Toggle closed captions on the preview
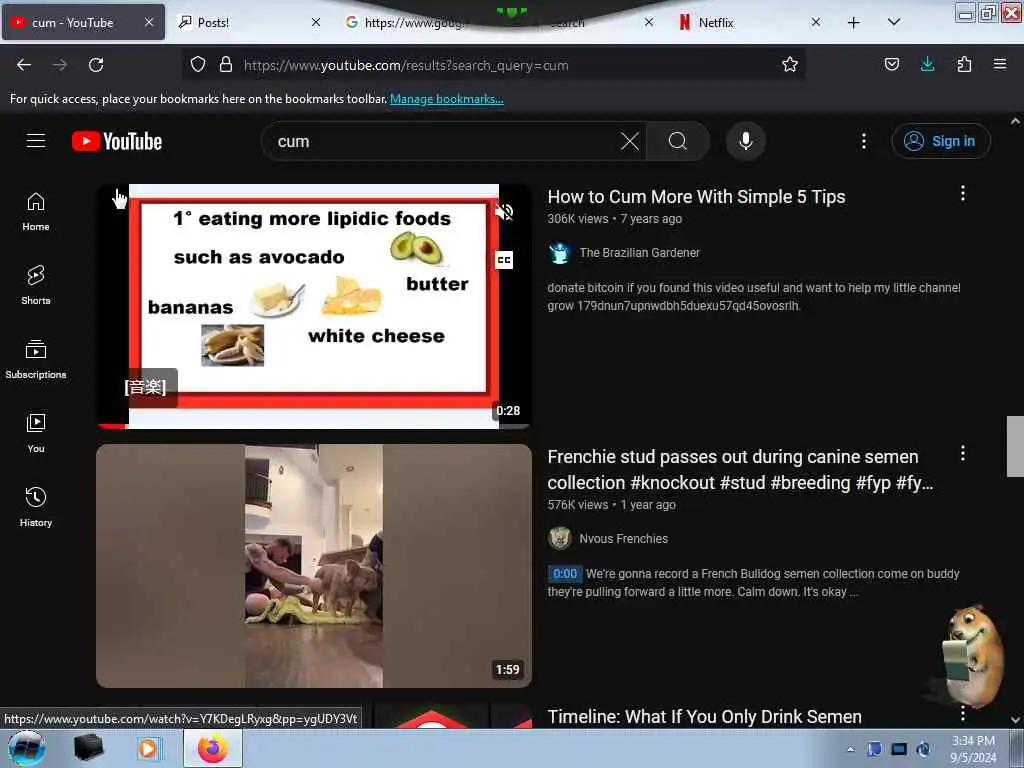This screenshot has width=1024, height=768. 504,260
